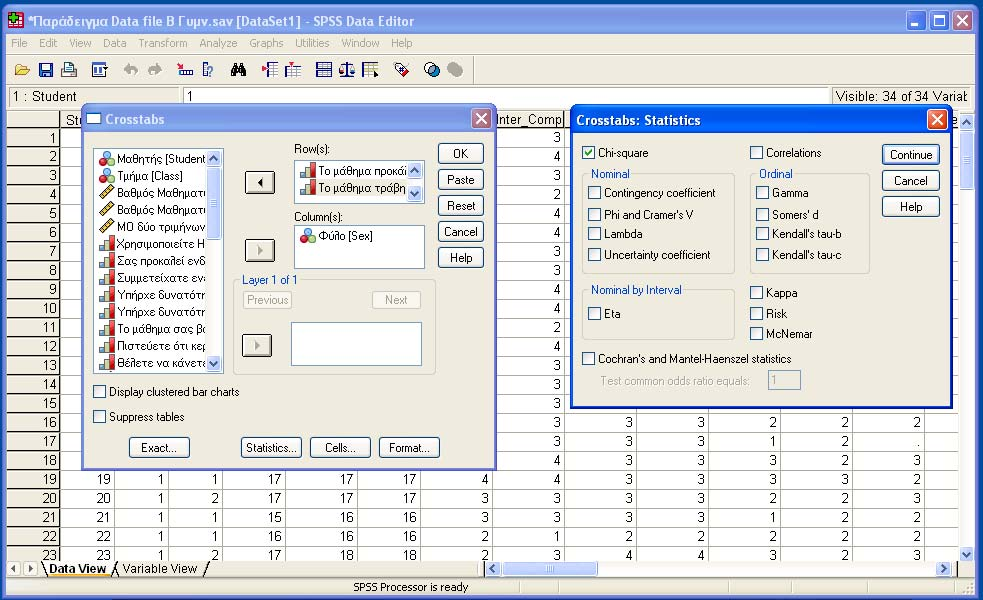Viewport: 983px width, 600px height.
Task: Open the Analyze menu
Action: pos(218,43)
